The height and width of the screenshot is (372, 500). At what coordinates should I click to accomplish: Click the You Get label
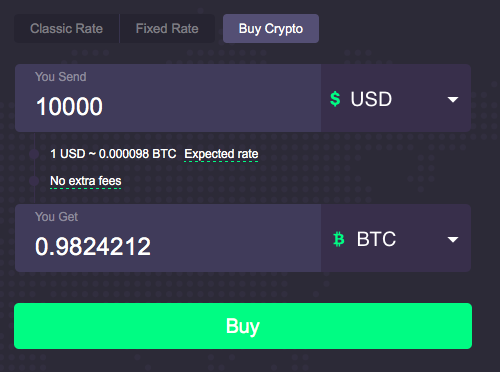[56, 217]
